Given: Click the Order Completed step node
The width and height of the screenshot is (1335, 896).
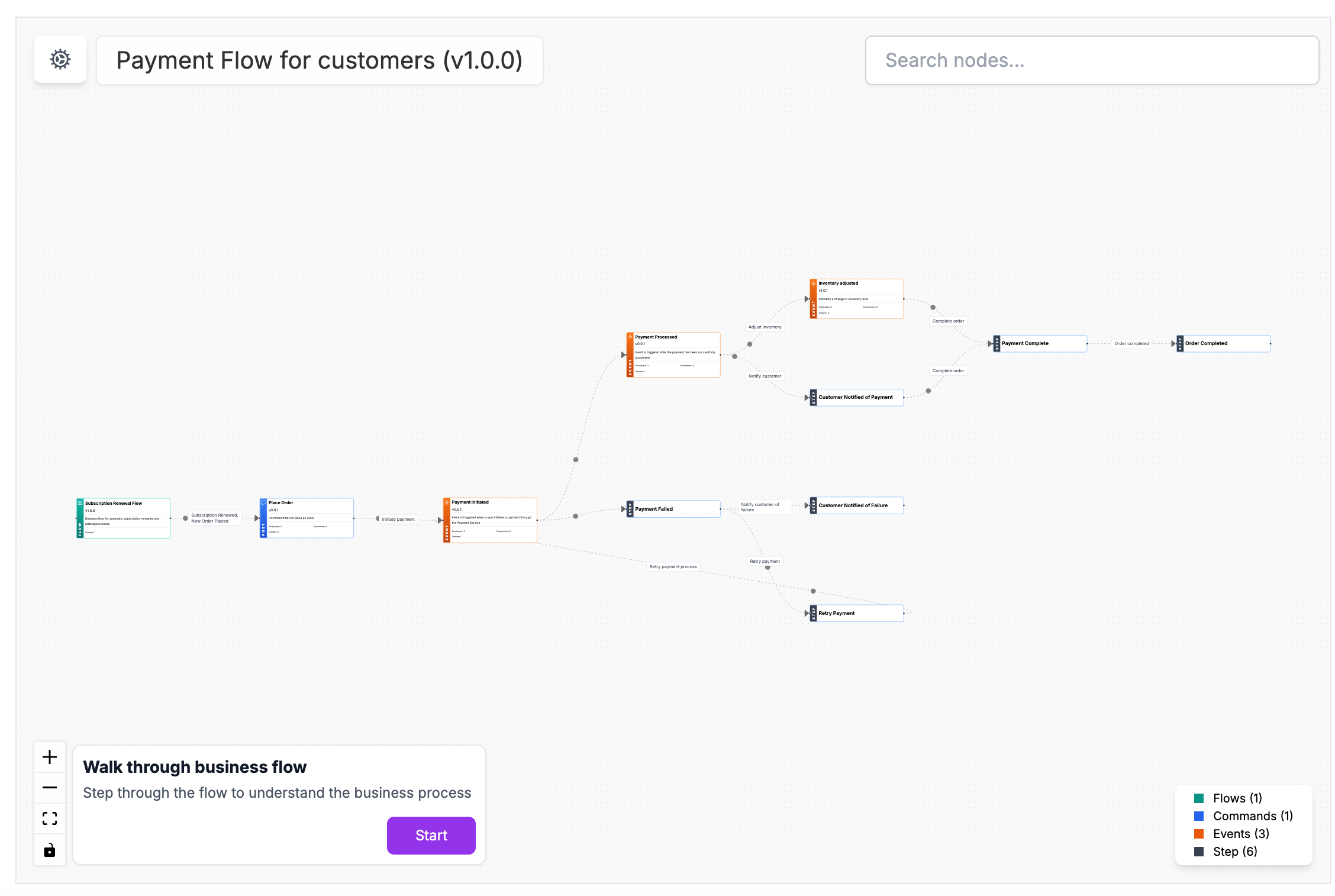Looking at the screenshot, I should point(1224,343).
